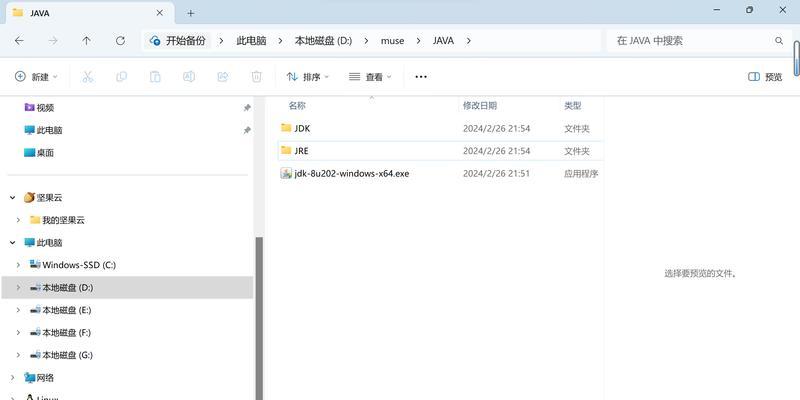Expand the 网络 tree node
Image resolution: width=800 pixels, height=400 pixels.
(x=13, y=378)
